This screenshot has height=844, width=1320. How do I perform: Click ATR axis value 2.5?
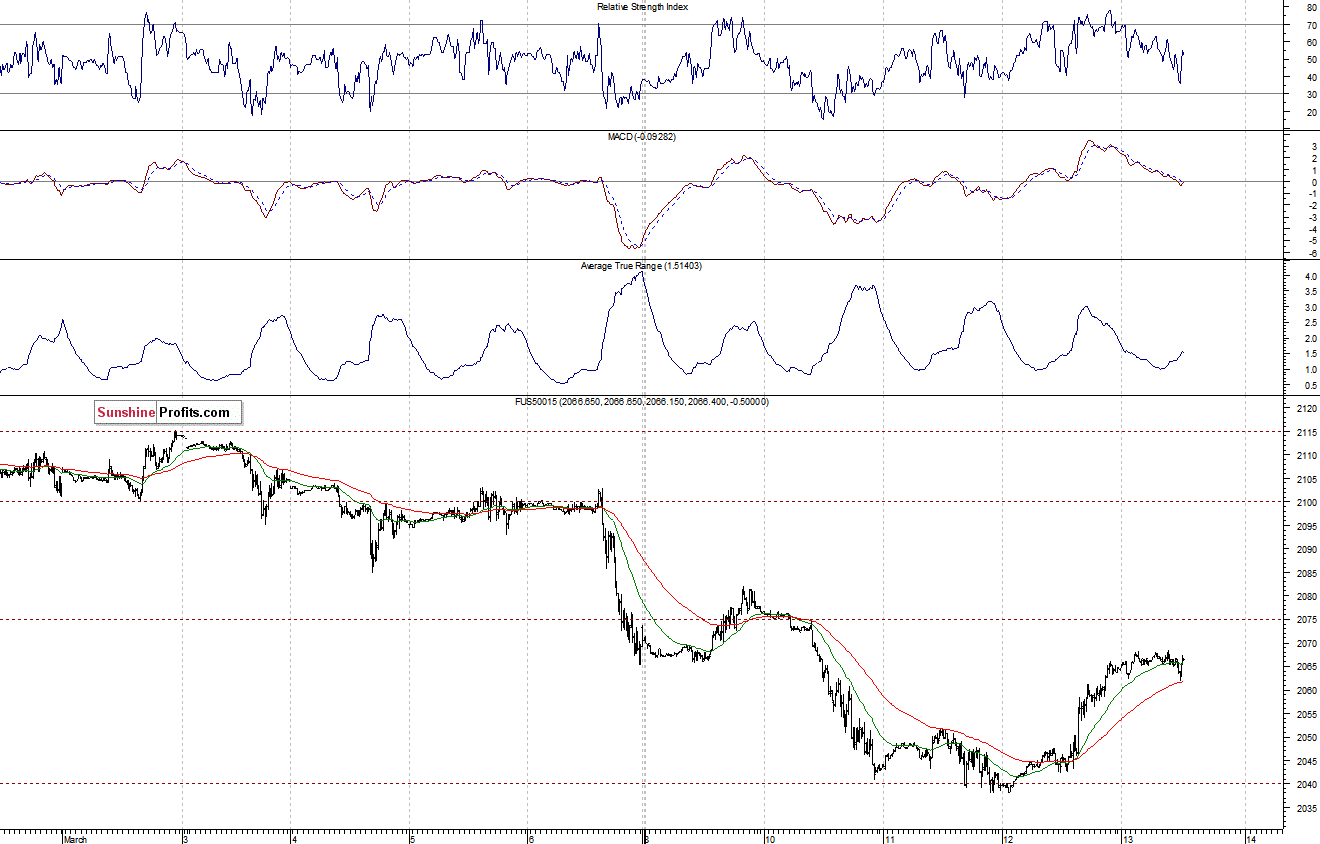pos(1309,323)
